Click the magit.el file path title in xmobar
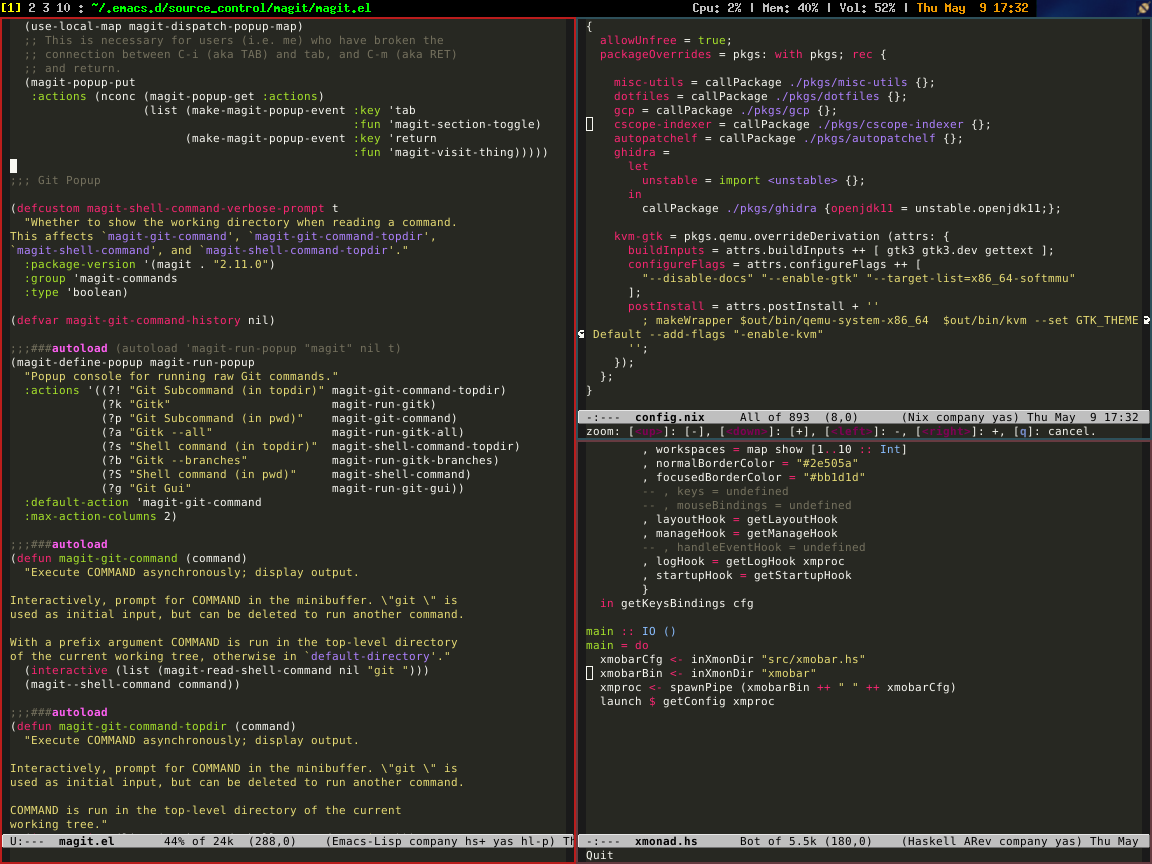The image size is (1152, 864). click(231, 8)
